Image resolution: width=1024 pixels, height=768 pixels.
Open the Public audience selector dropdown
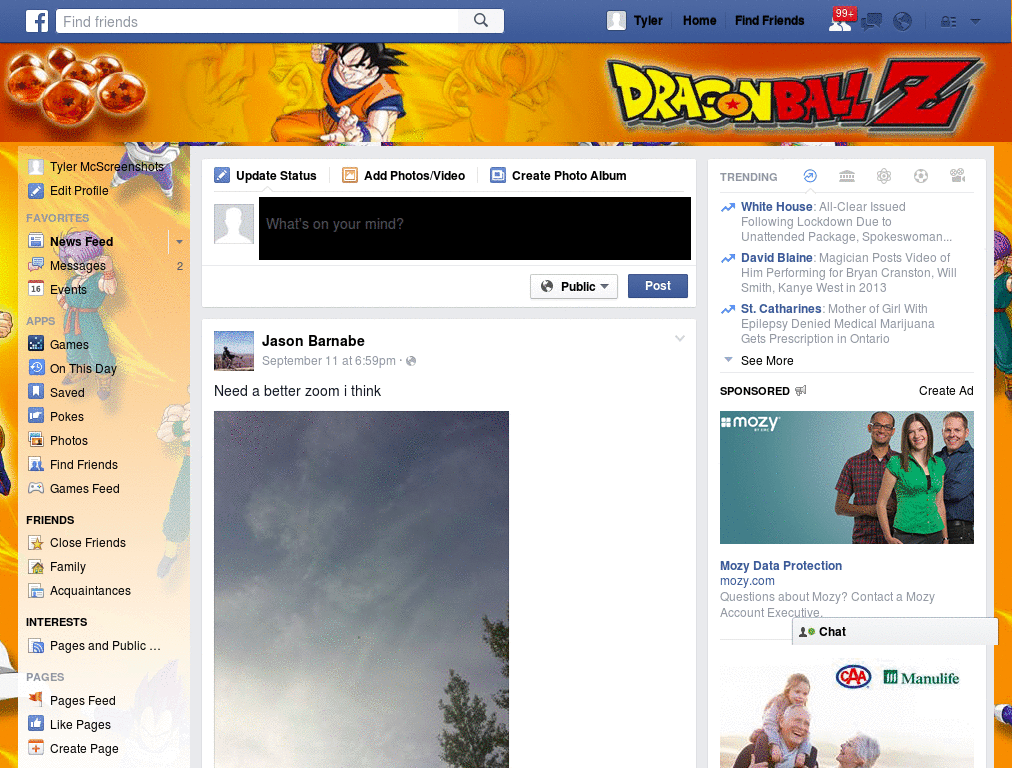coord(574,286)
